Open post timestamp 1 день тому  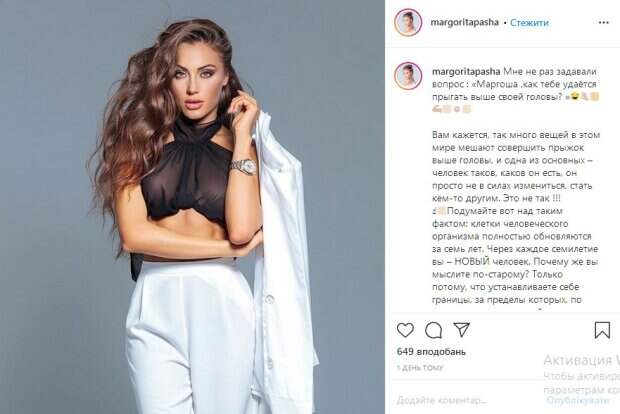[x=420, y=368]
